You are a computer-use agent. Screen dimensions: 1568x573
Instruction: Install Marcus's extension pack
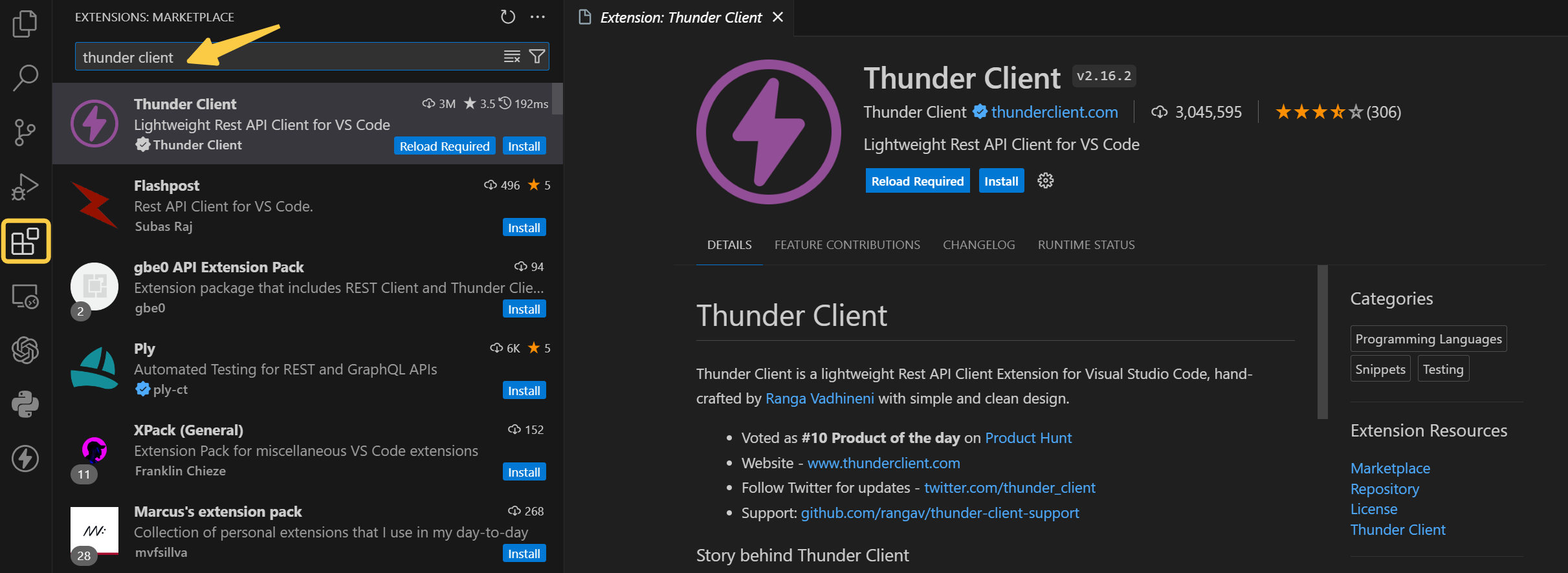(524, 554)
